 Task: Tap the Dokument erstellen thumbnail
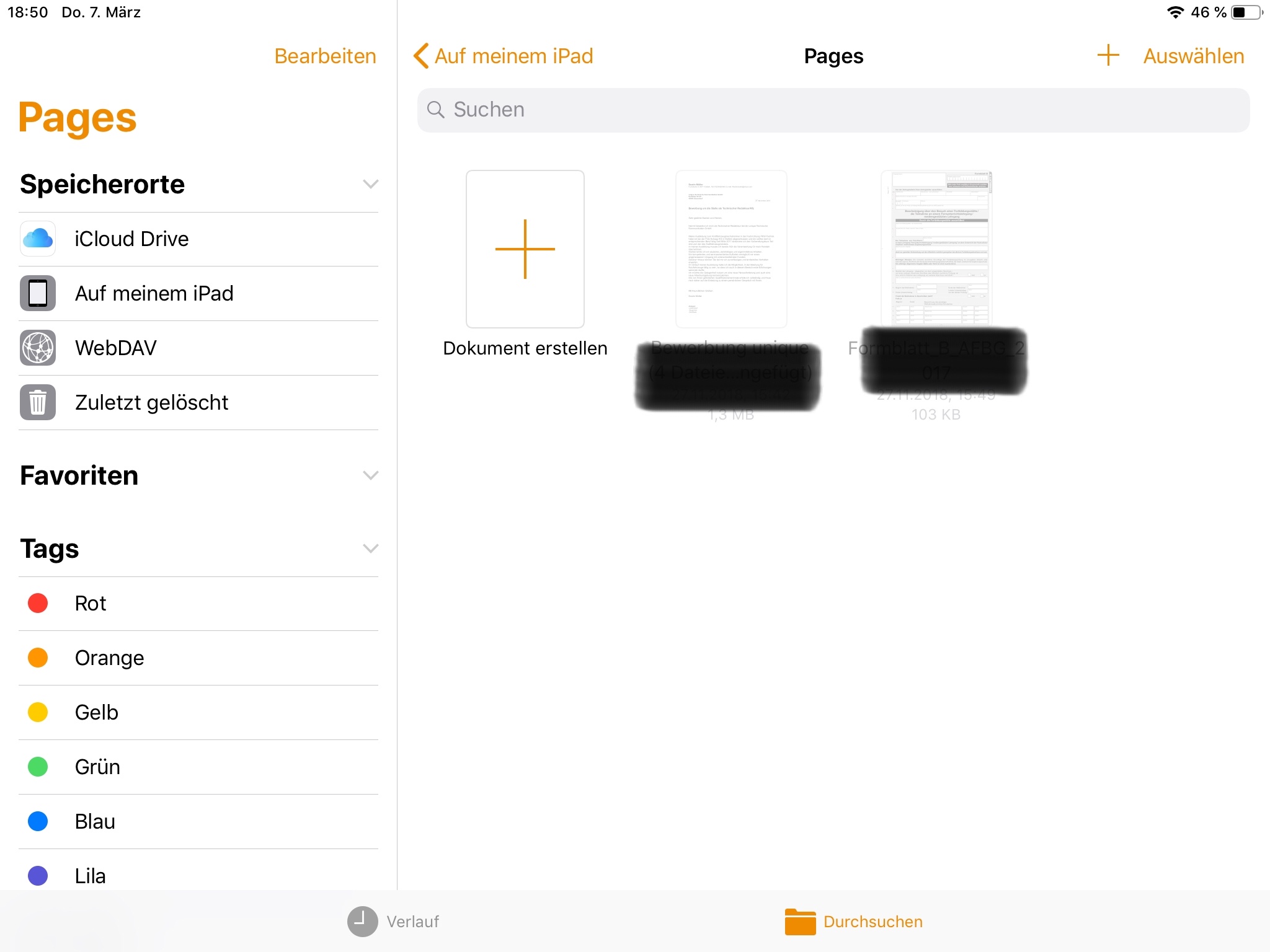point(525,249)
